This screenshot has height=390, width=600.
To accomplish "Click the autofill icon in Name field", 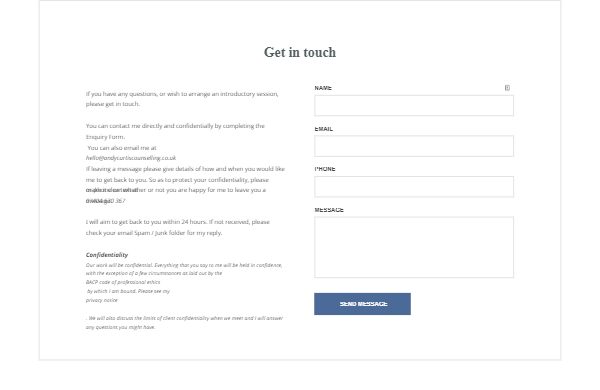I will (x=507, y=88).
